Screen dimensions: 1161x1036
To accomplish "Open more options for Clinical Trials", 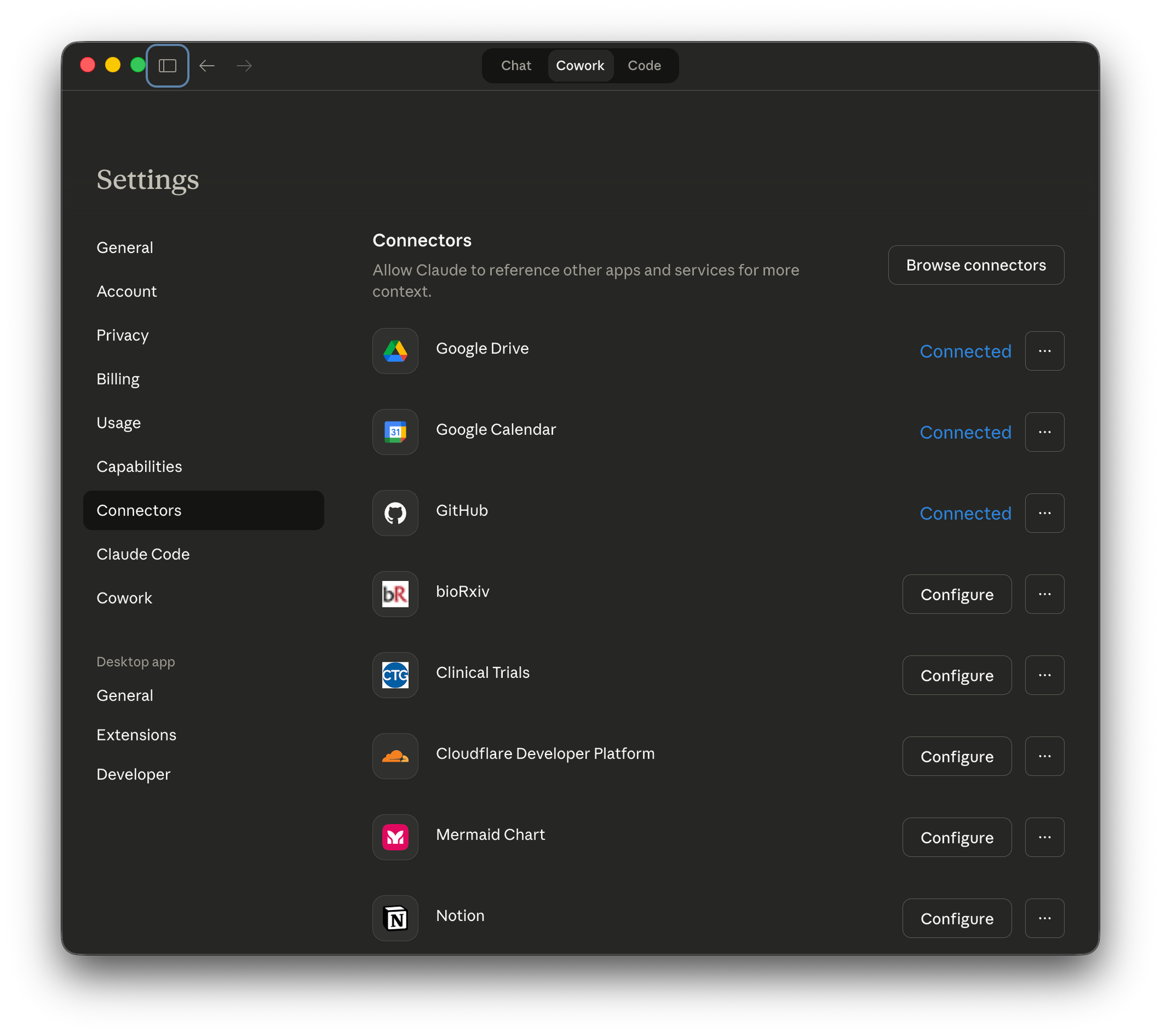I will (1044, 675).
